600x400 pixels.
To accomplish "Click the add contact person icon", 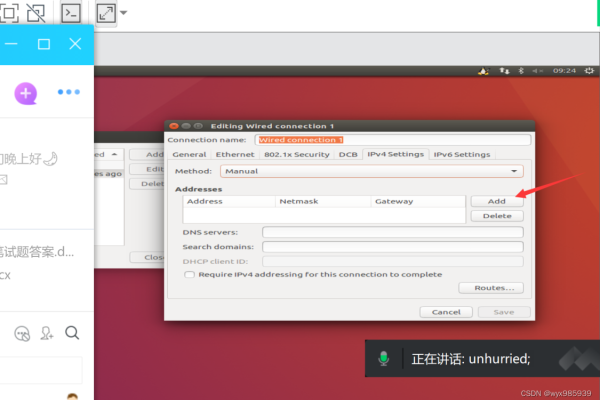I will click(x=47, y=333).
